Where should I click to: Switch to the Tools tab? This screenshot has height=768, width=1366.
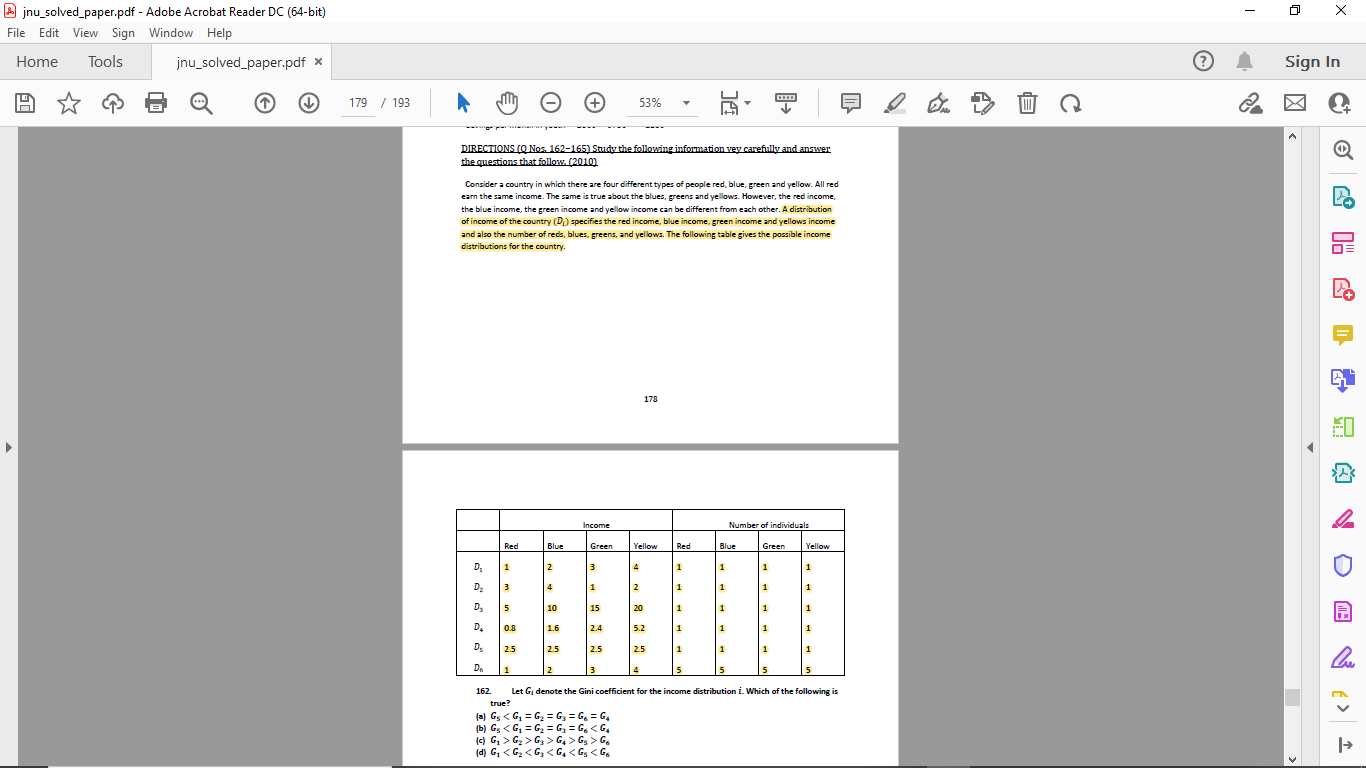(x=105, y=61)
